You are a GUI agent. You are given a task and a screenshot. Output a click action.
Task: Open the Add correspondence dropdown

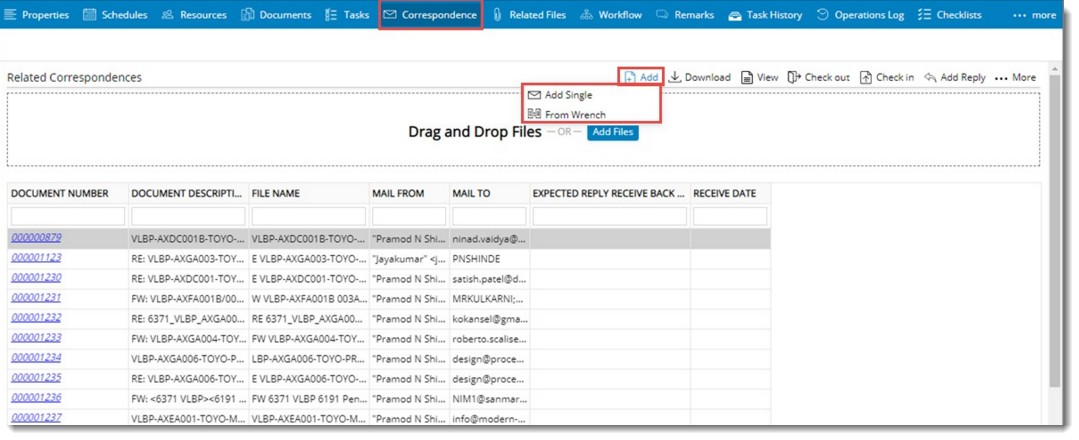click(640, 77)
